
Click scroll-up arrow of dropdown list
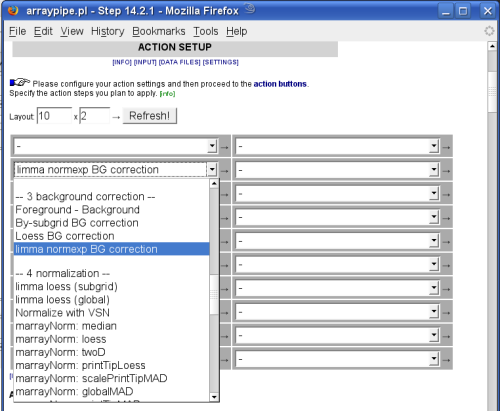coord(214,183)
